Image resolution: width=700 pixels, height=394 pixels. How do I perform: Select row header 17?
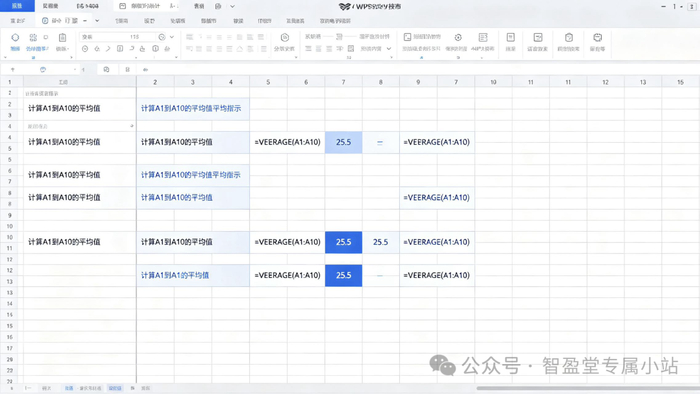(x=10, y=348)
